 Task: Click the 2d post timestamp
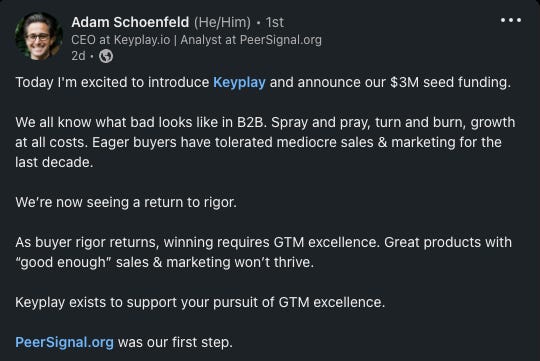[78, 56]
